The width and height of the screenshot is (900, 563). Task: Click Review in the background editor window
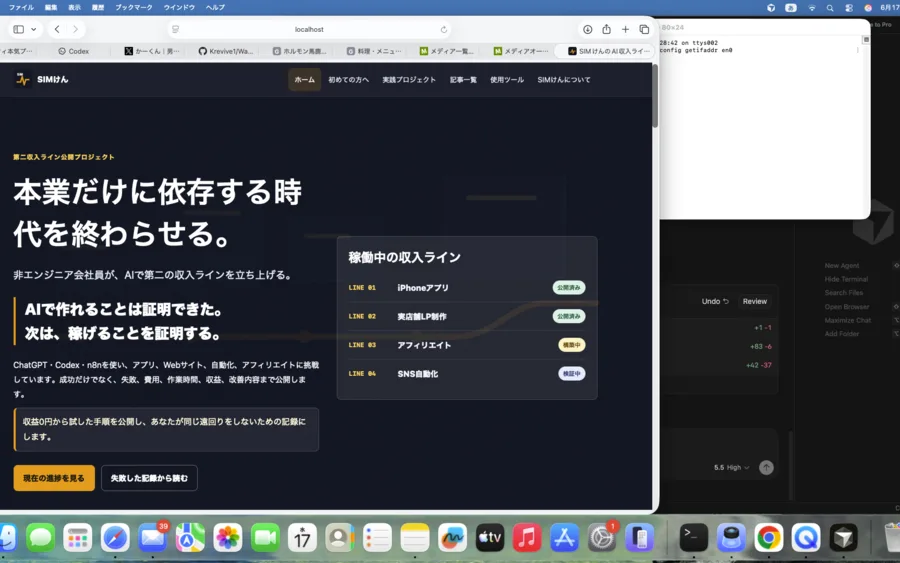click(755, 301)
